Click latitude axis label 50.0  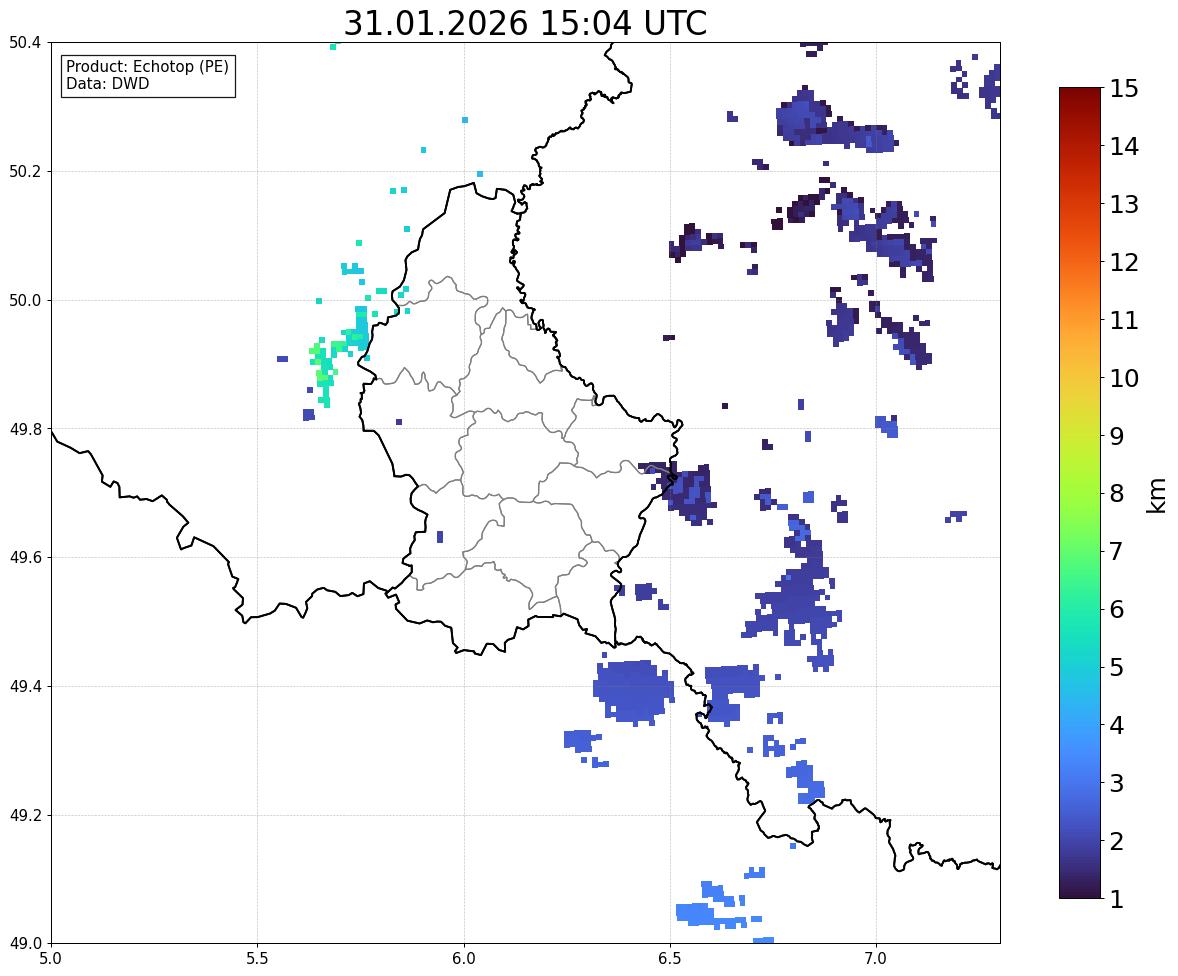pyautogui.click(x=25, y=301)
